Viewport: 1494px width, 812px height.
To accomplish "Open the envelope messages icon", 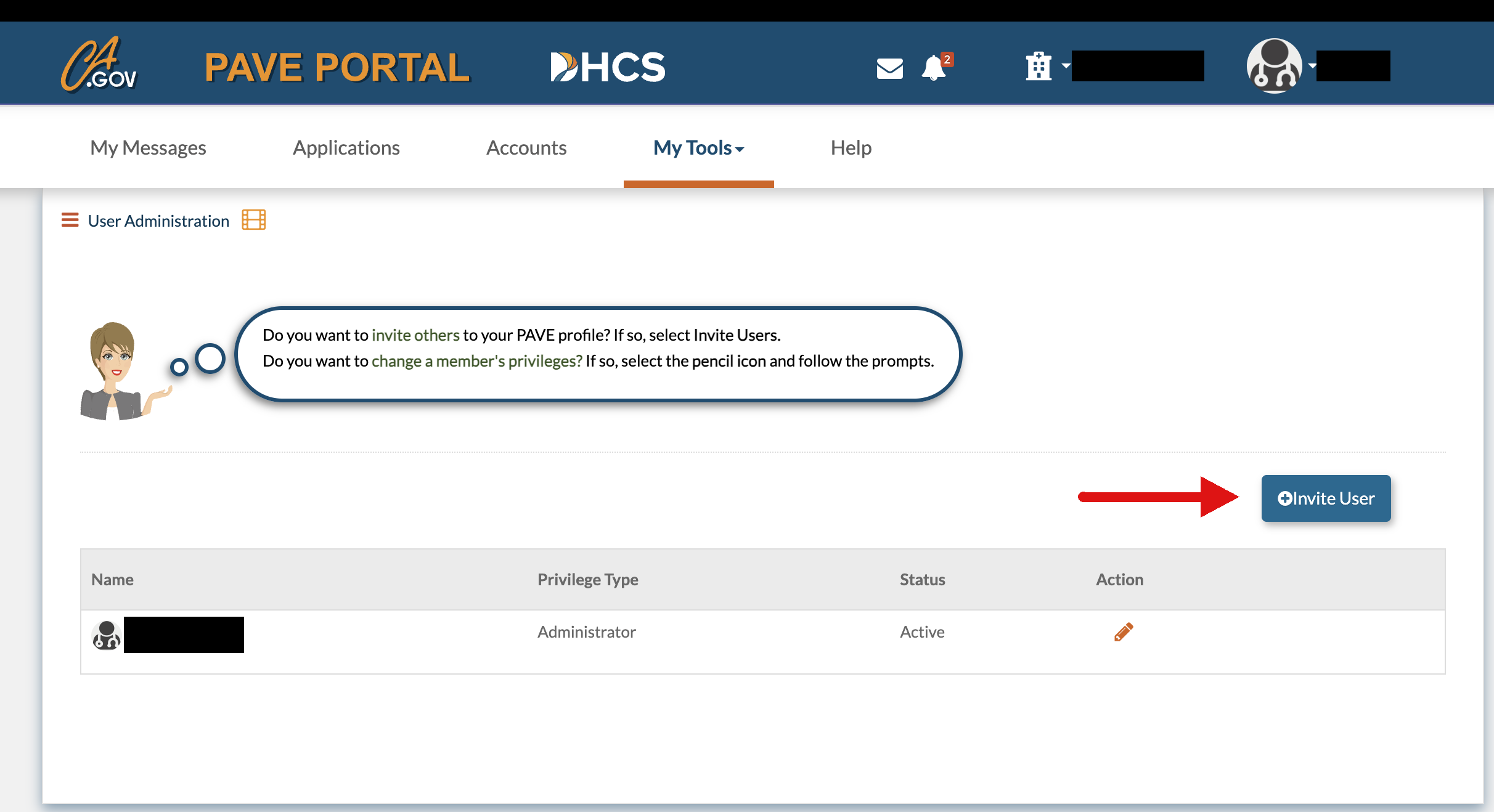I will [889, 68].
